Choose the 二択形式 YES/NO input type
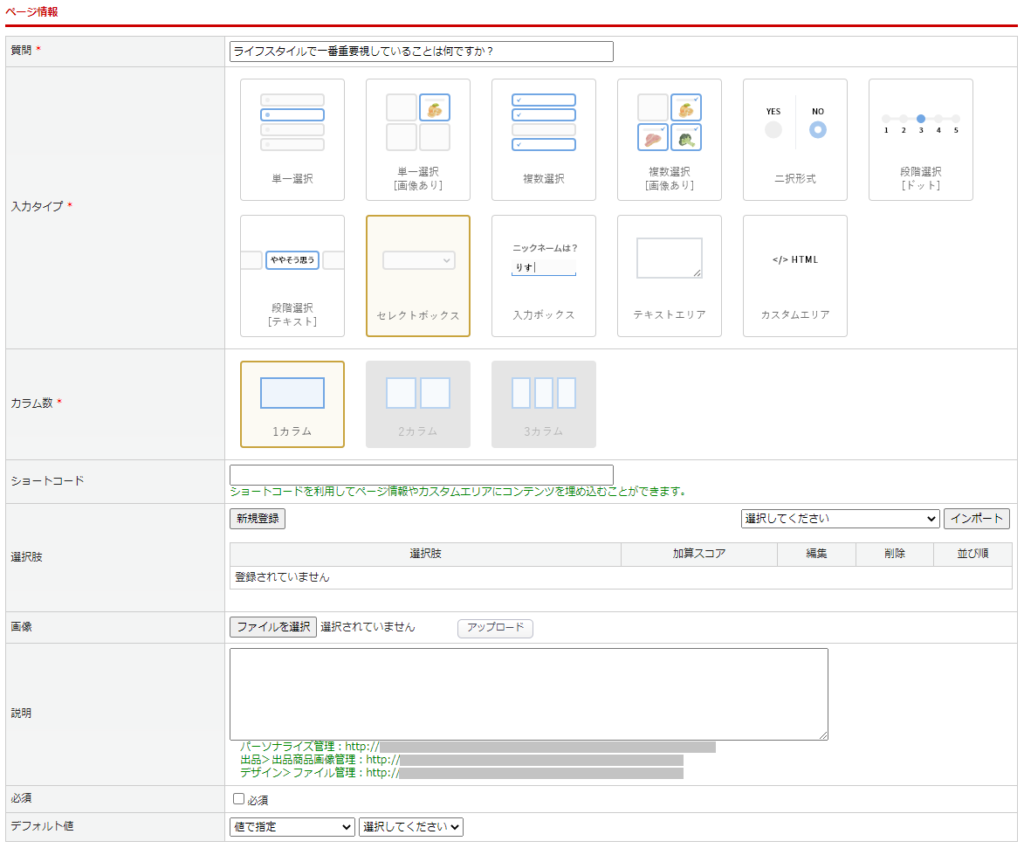Viewport: 1024px width, 855px height. click(795, 140)
